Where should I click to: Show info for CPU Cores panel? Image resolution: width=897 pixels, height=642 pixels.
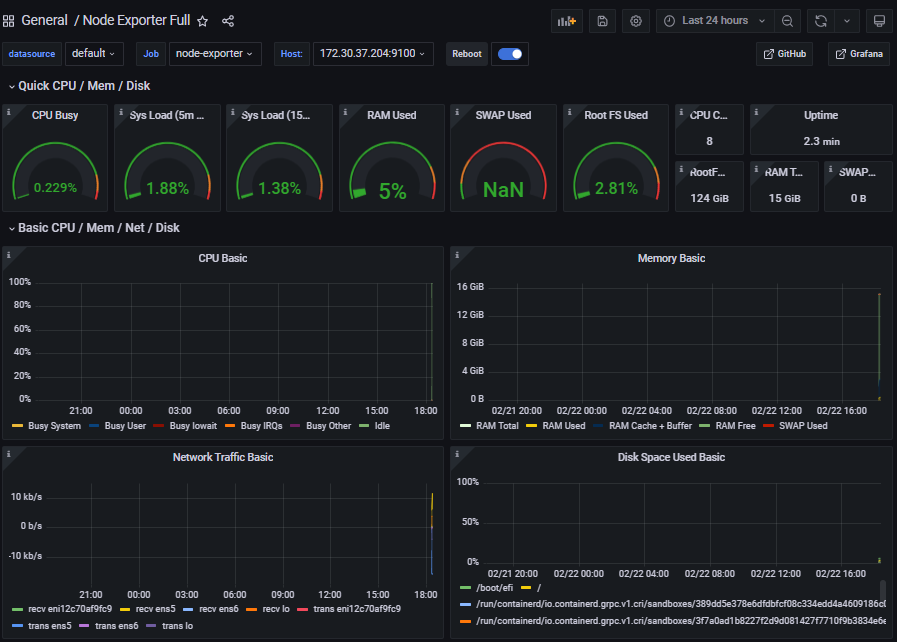tap(681, 112)
